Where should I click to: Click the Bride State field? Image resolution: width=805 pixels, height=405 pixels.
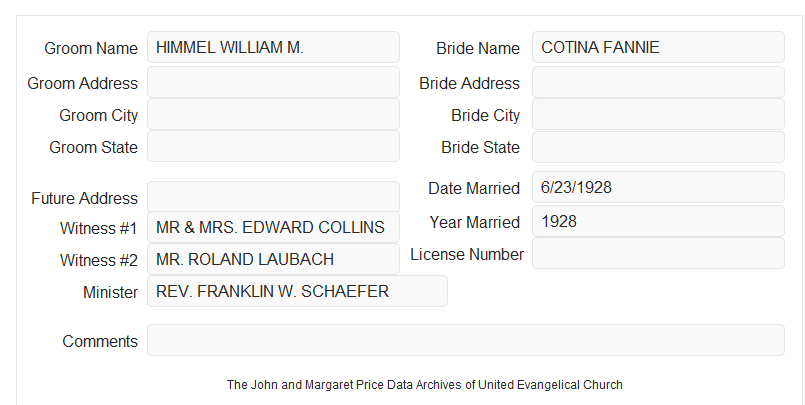[x=658, y=147]
